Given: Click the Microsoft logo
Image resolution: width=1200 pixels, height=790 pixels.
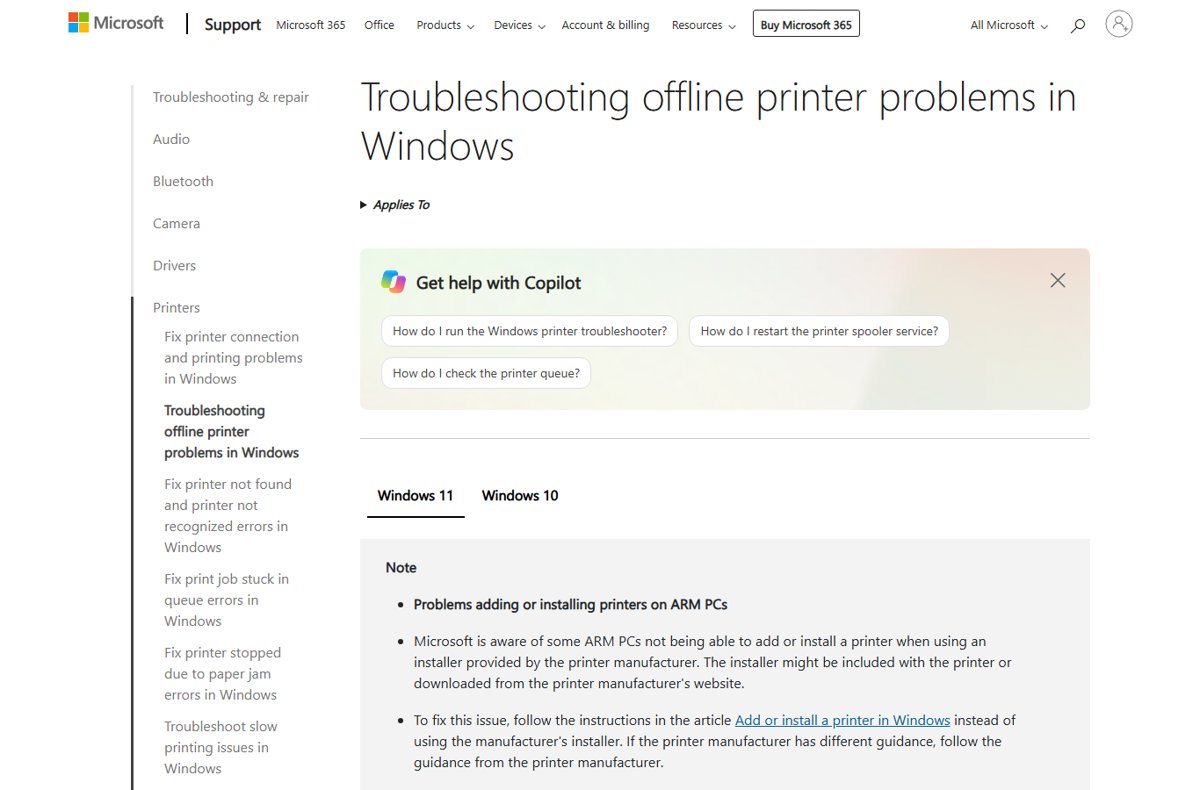Looking at the screenshot, I should (116, 23).
